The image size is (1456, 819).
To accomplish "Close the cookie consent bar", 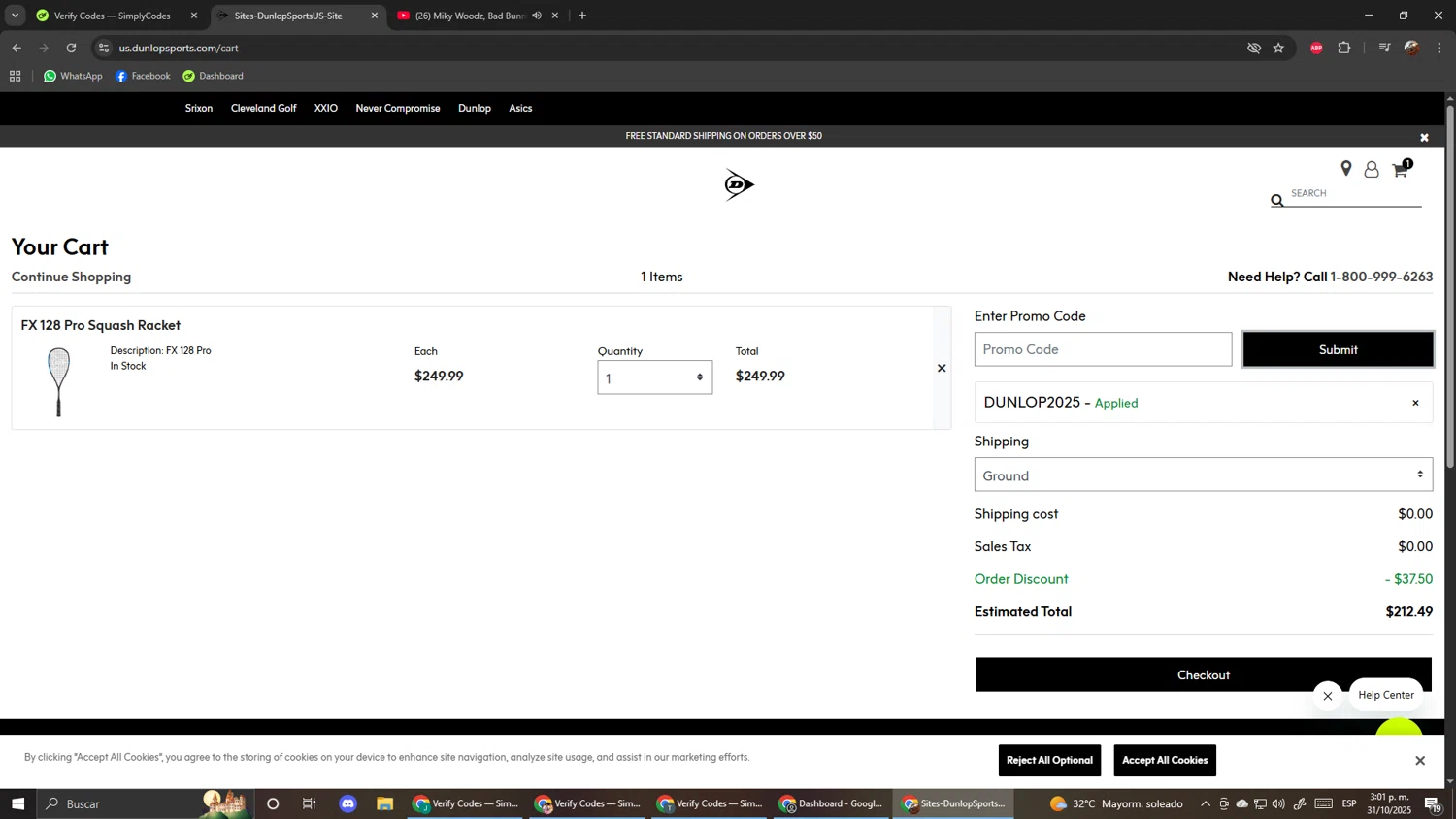I will click(1420, 761).
